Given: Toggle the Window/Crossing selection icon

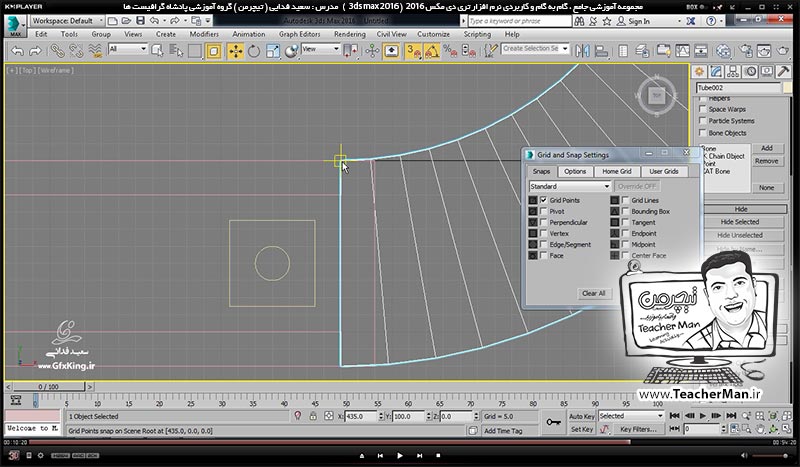Looking at the screenshot, I should click(214, 51).
